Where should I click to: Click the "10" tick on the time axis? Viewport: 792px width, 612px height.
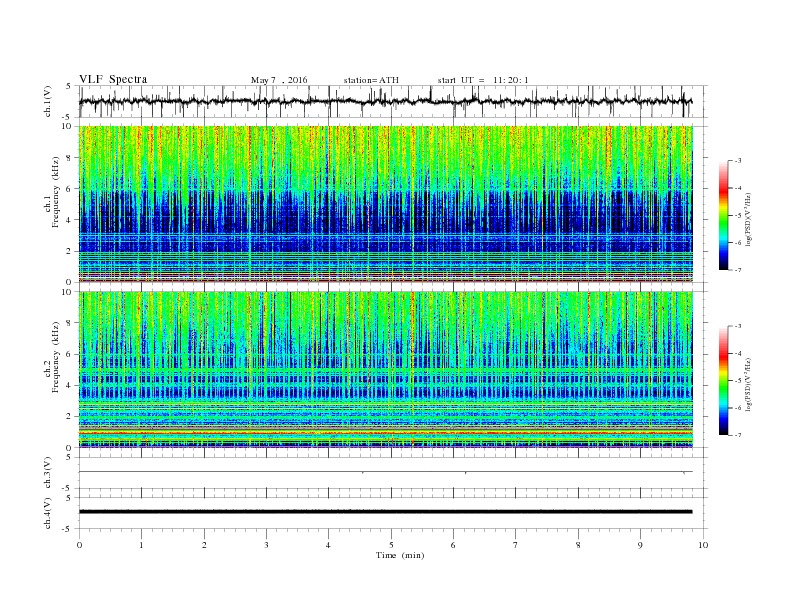pos(703,545)
